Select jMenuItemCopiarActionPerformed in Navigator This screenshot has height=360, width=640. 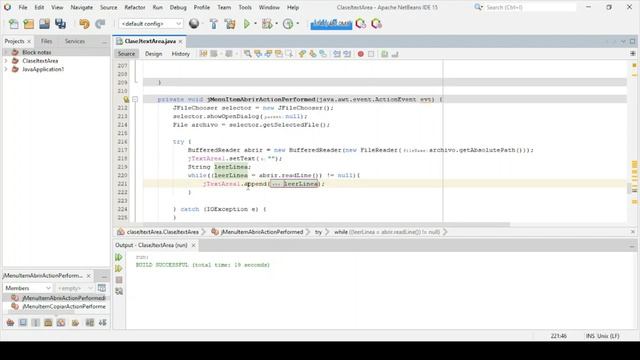pos(64,306)
